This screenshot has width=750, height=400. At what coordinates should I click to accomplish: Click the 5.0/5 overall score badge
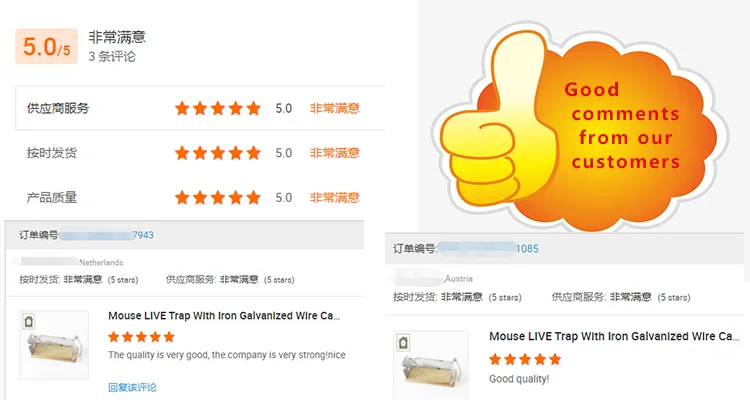(x=46, y=46)
